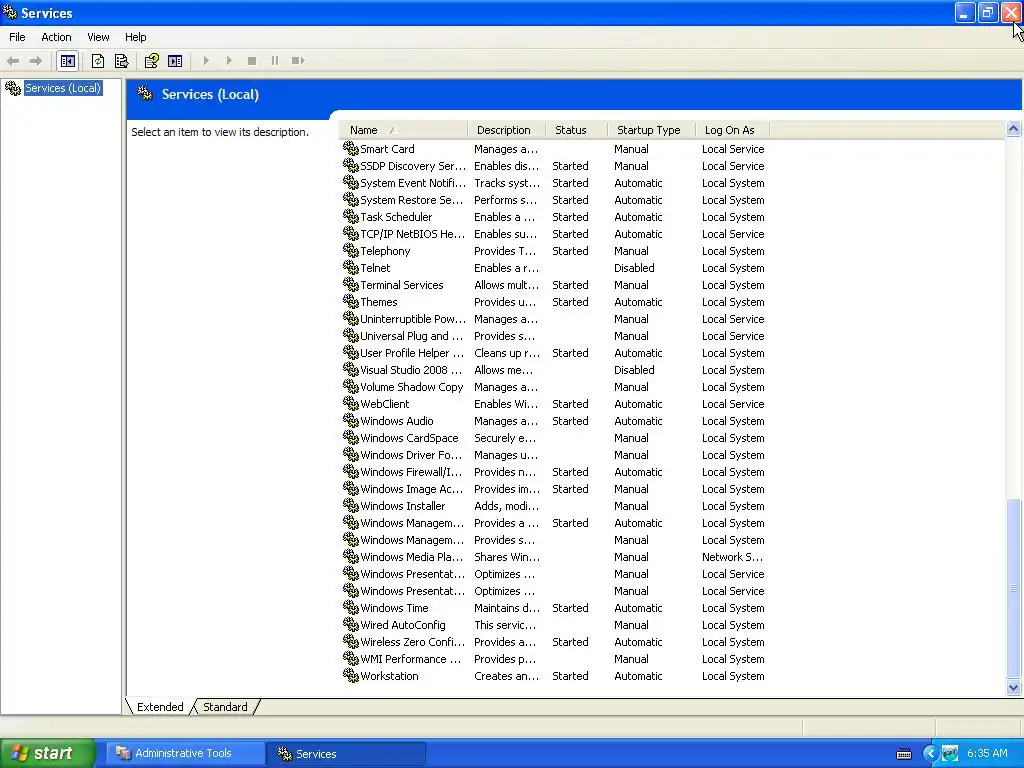Open the Help toolbar icon
This screenshot has height=768, width=1024.
(152, 61)
